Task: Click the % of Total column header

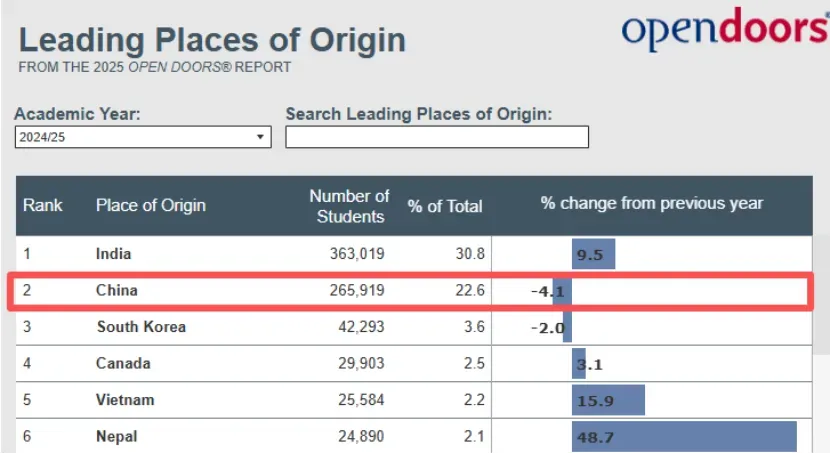Action: 445,206
